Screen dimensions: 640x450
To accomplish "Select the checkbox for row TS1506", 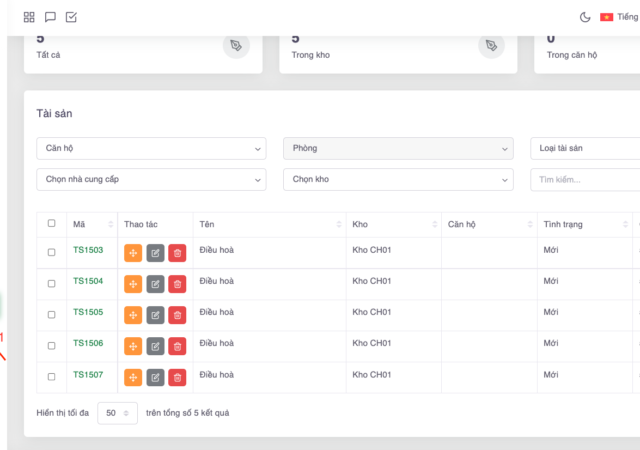I will 52,345.
